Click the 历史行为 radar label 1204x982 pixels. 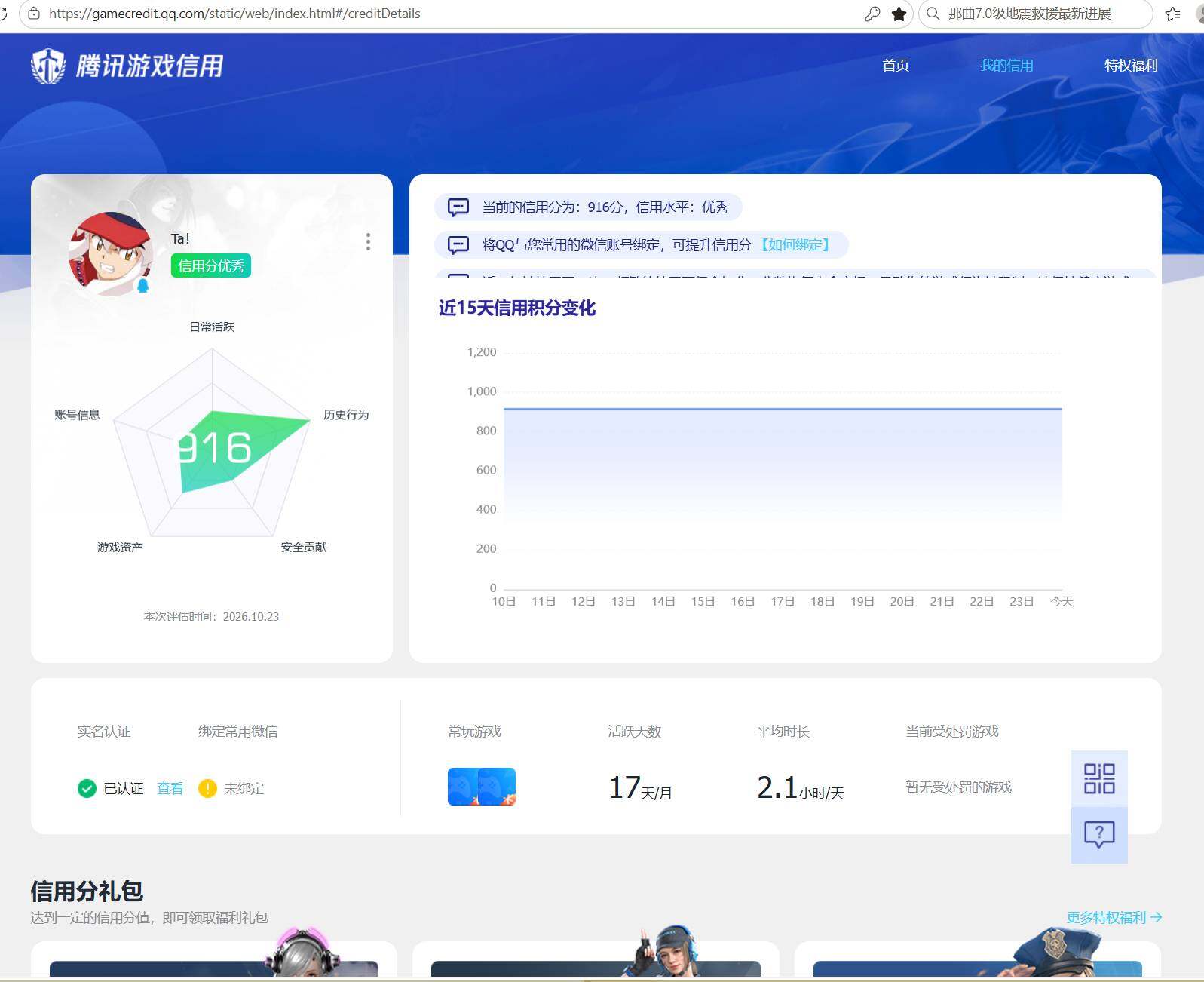click(346, 415)
